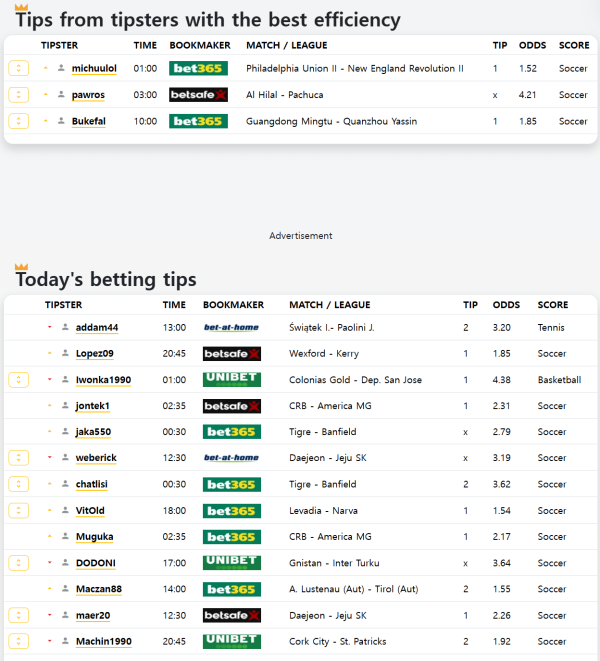Click the red down-trend arrow beside weberick
Image resolution: width=600 pixels, height=661 pixels.
(x=50, y=458)
